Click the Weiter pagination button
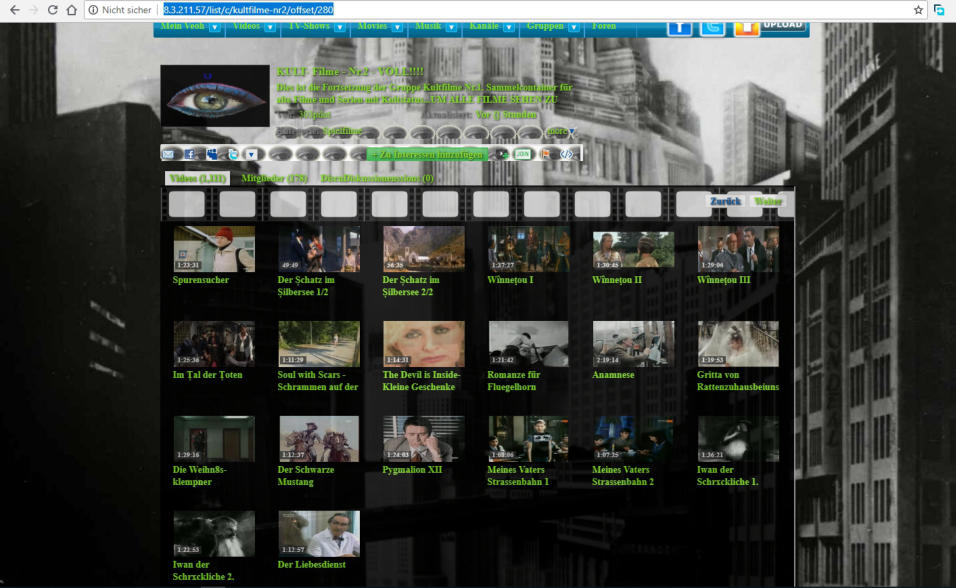Image resolution: width=956 pixels, height=588 pixels. 768,201
